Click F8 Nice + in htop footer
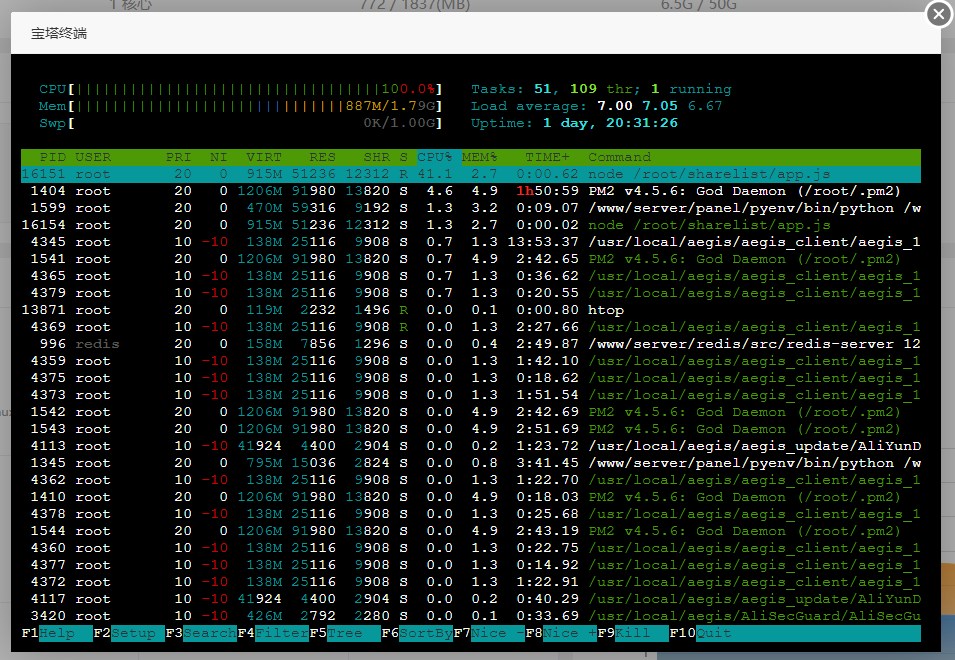This screenshot has height=660, width=955. (x=561, y=633)
